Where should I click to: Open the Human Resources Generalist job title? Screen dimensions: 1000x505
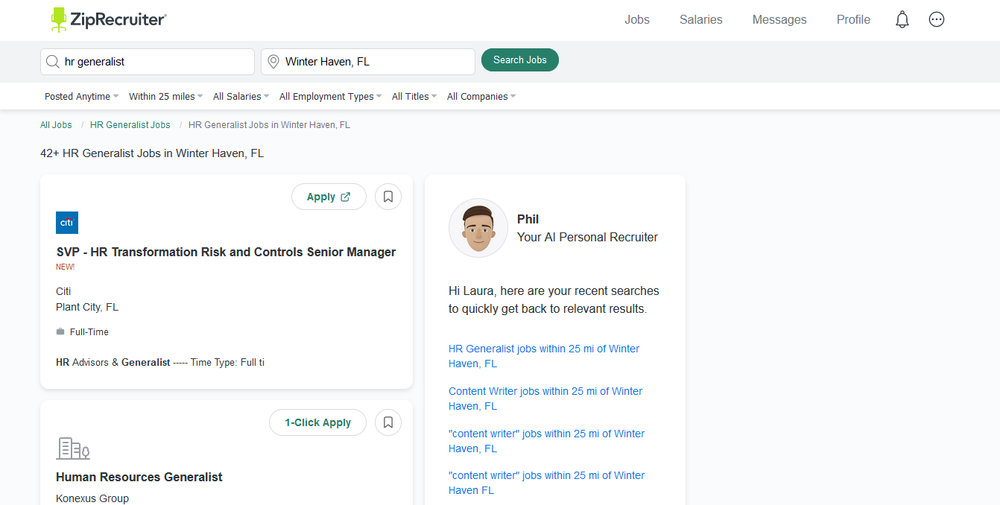click(139, 477)
